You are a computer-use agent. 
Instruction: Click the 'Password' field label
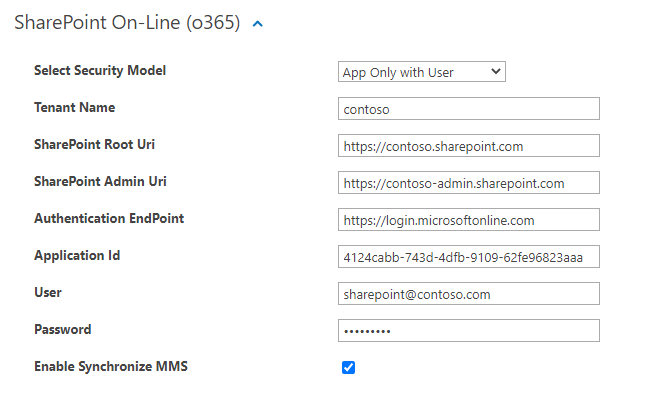62,330
